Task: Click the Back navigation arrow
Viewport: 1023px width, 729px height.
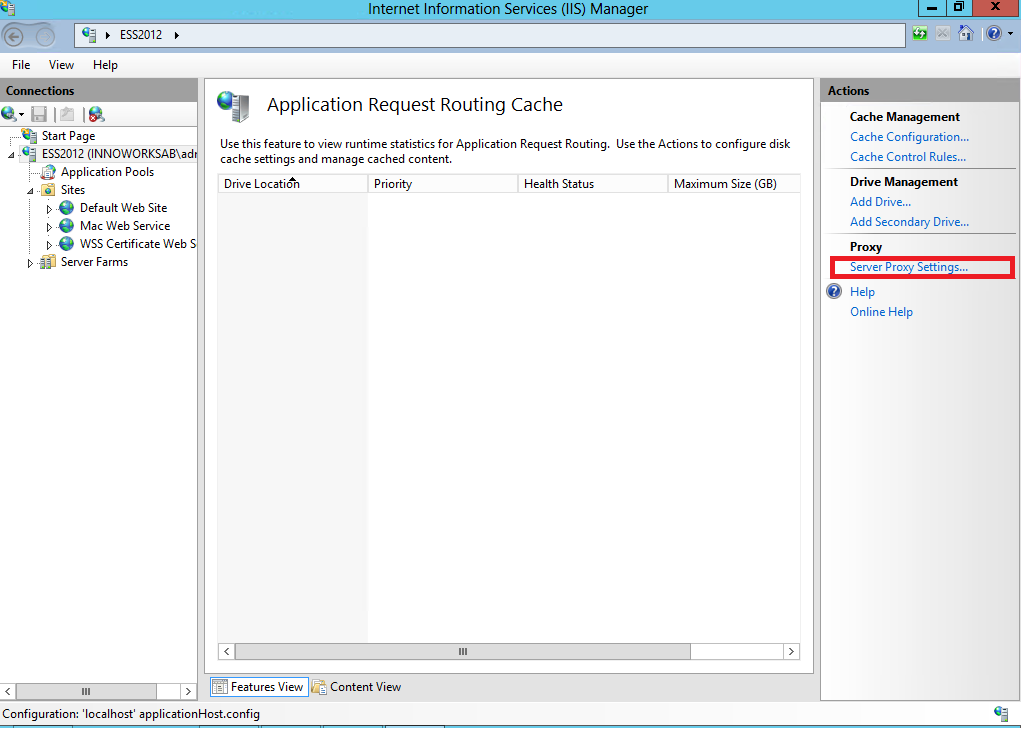Action: [x=14, y=36]
